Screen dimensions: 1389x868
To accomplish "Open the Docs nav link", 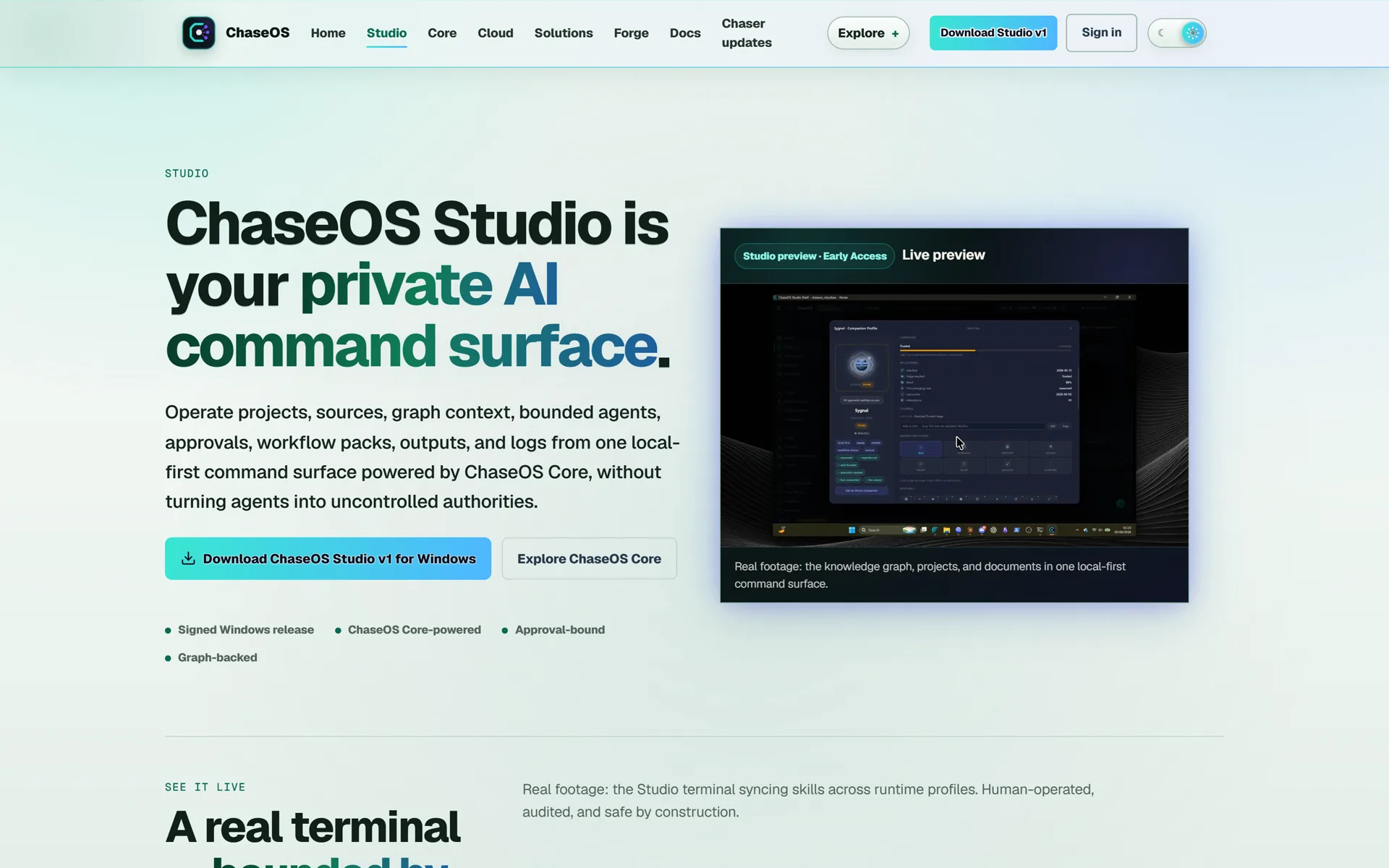I will [685, 33].
